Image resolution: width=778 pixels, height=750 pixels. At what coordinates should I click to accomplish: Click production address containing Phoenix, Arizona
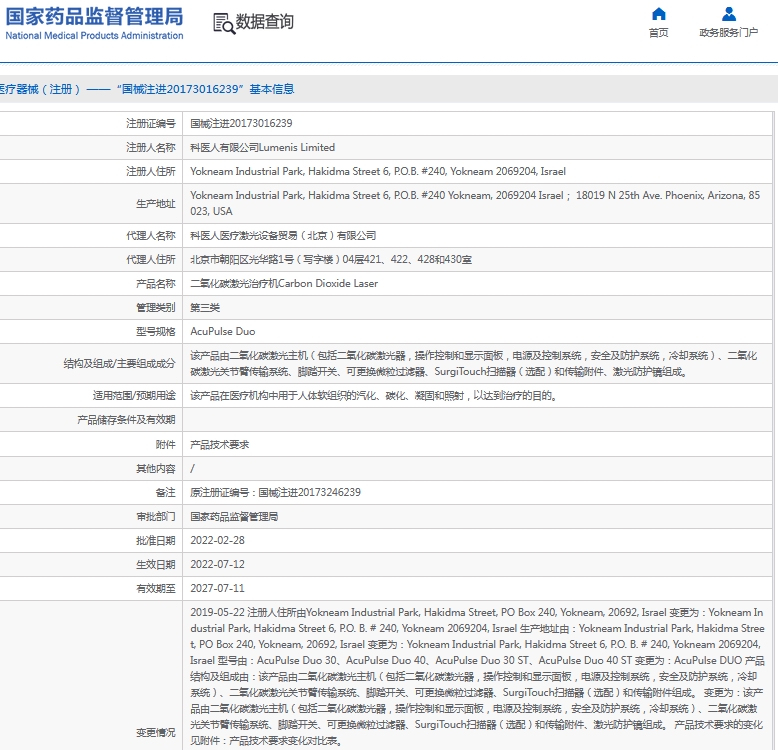point(475,203)
